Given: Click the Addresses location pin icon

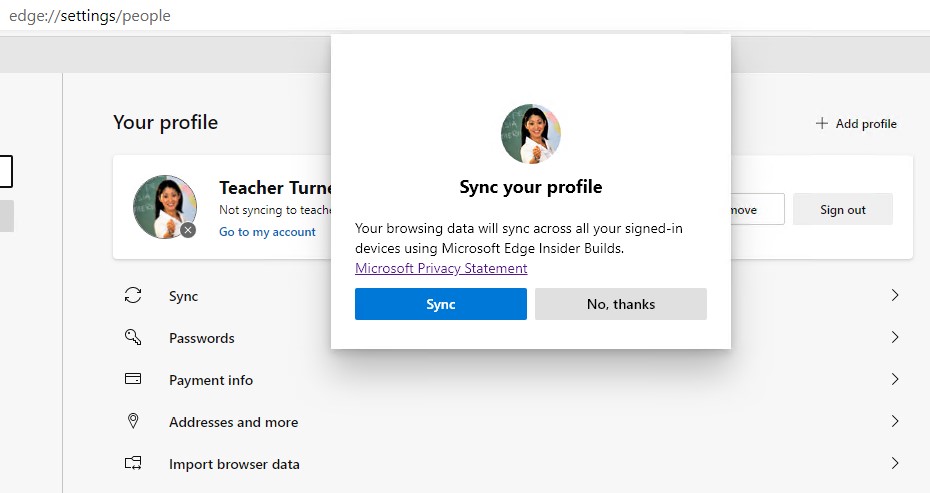Looking at the screenshot, I should pos(133,421).
